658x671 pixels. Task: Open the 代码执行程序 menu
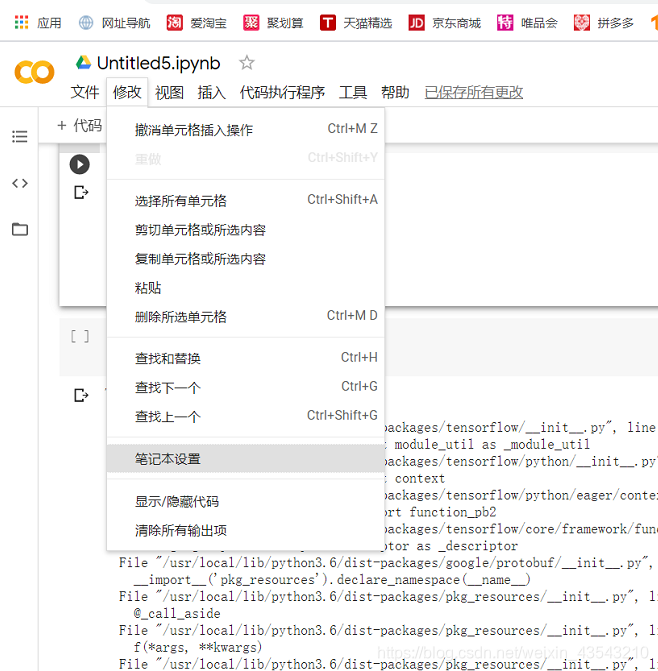(x=282, y=92)
